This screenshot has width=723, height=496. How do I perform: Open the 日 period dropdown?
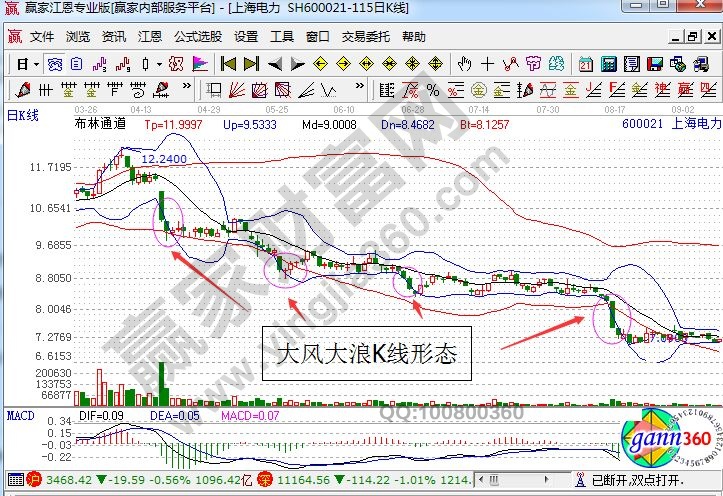click(x=26, y=64)
